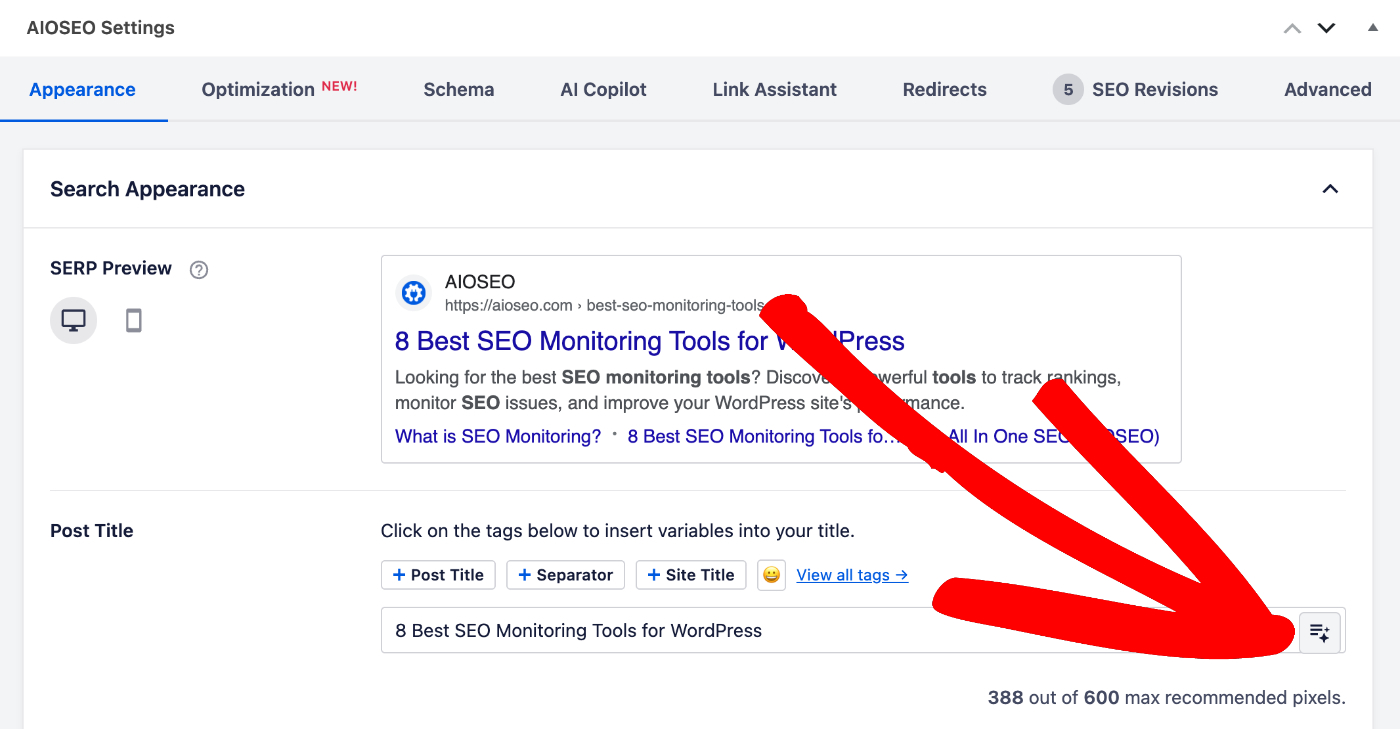The height and width of the screenshot is (729, 1400).
Task: Click the 'Post Title' field label
Action: [x=92, y=531]
